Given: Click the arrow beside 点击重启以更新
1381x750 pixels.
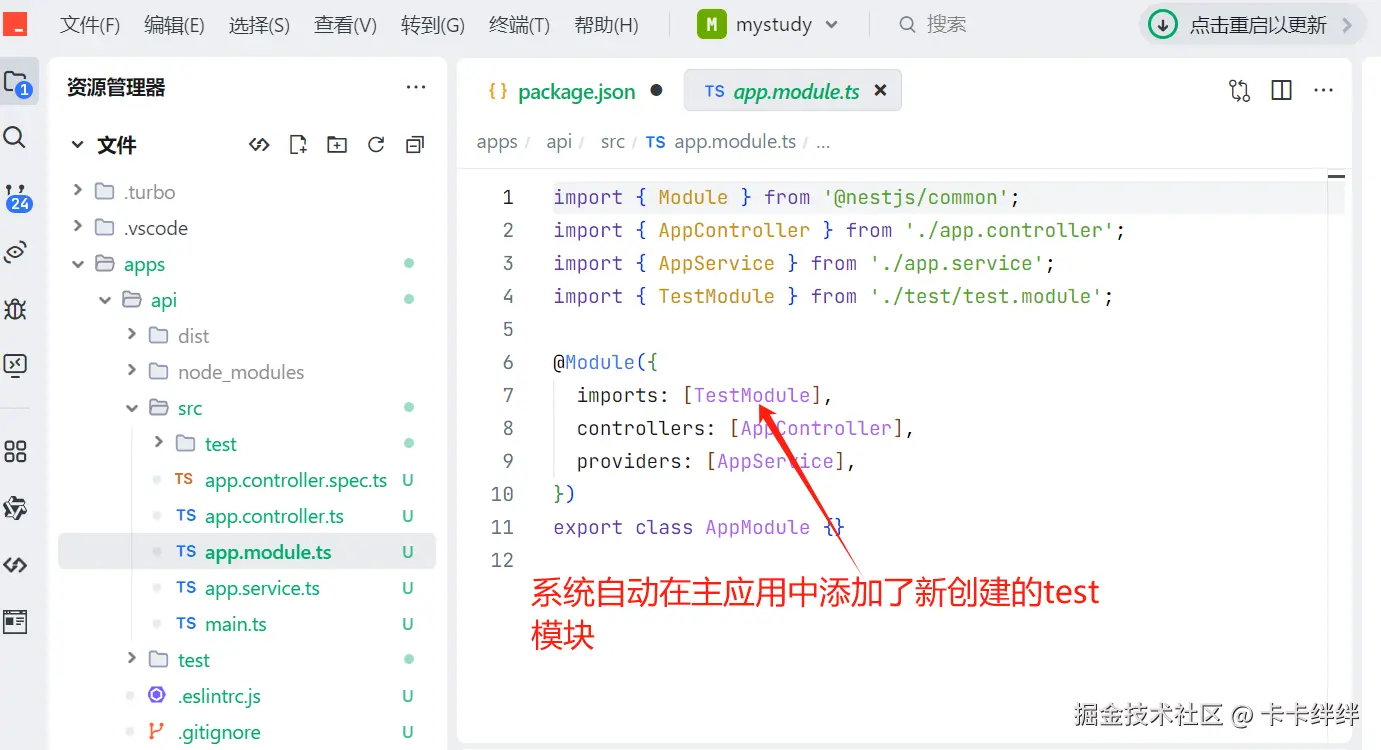Looking at the screenshot, I should [x=1348, y=25].
